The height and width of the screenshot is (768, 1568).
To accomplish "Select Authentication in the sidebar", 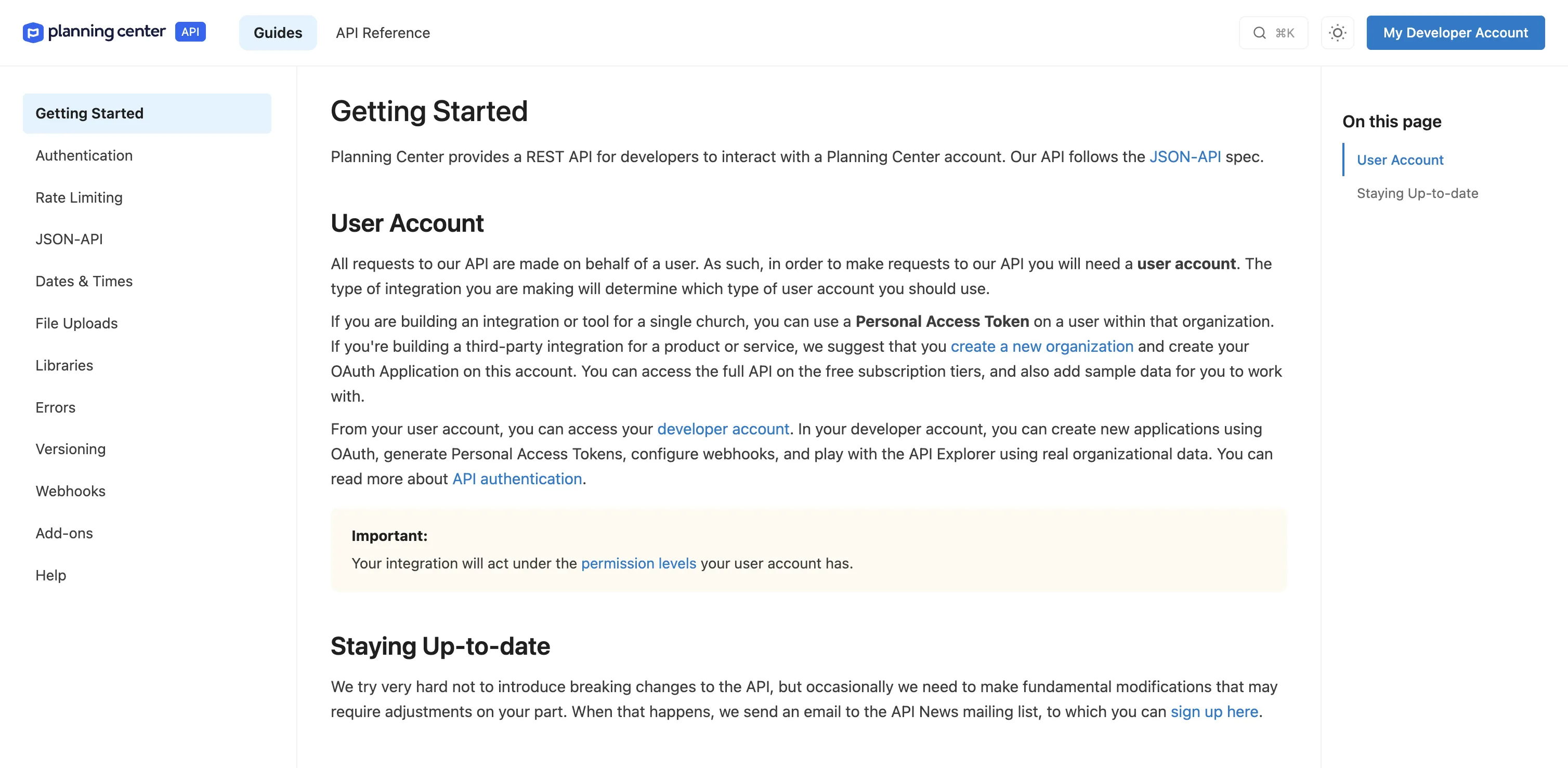I will pyautogui.click(x=84, y=155).
